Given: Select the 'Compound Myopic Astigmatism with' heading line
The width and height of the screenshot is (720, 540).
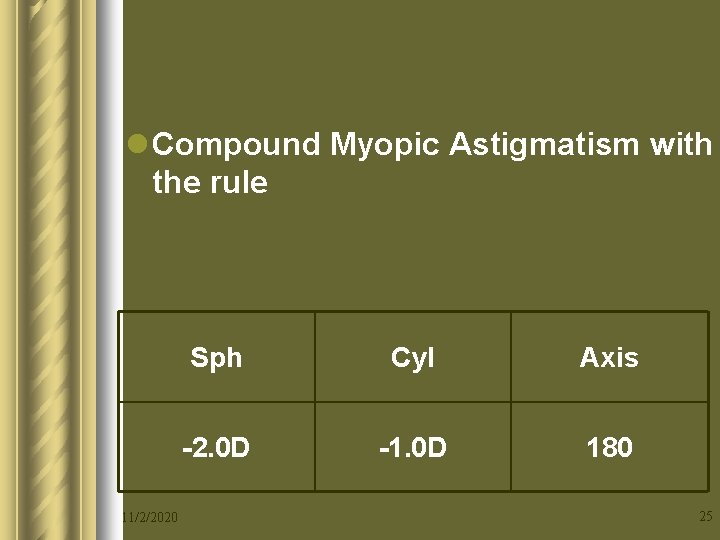Looking at the screenshot, I should click(x=432, y=146).
